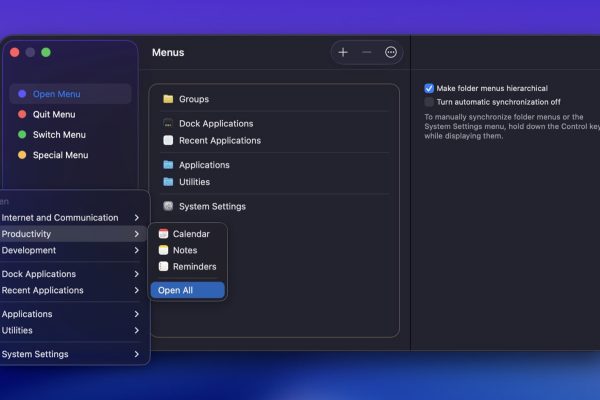
Task: Click the red close window button
Action: 15,52
